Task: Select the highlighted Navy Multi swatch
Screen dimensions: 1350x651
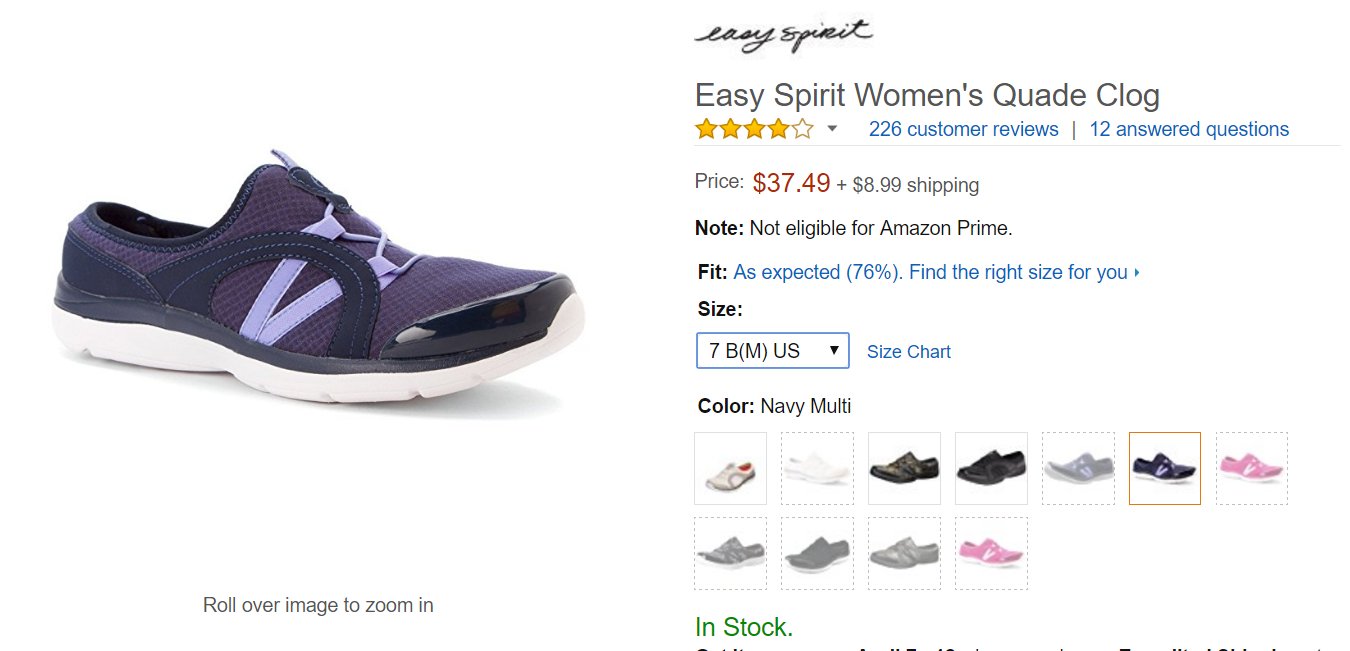Action: [x=1165, y=468]
